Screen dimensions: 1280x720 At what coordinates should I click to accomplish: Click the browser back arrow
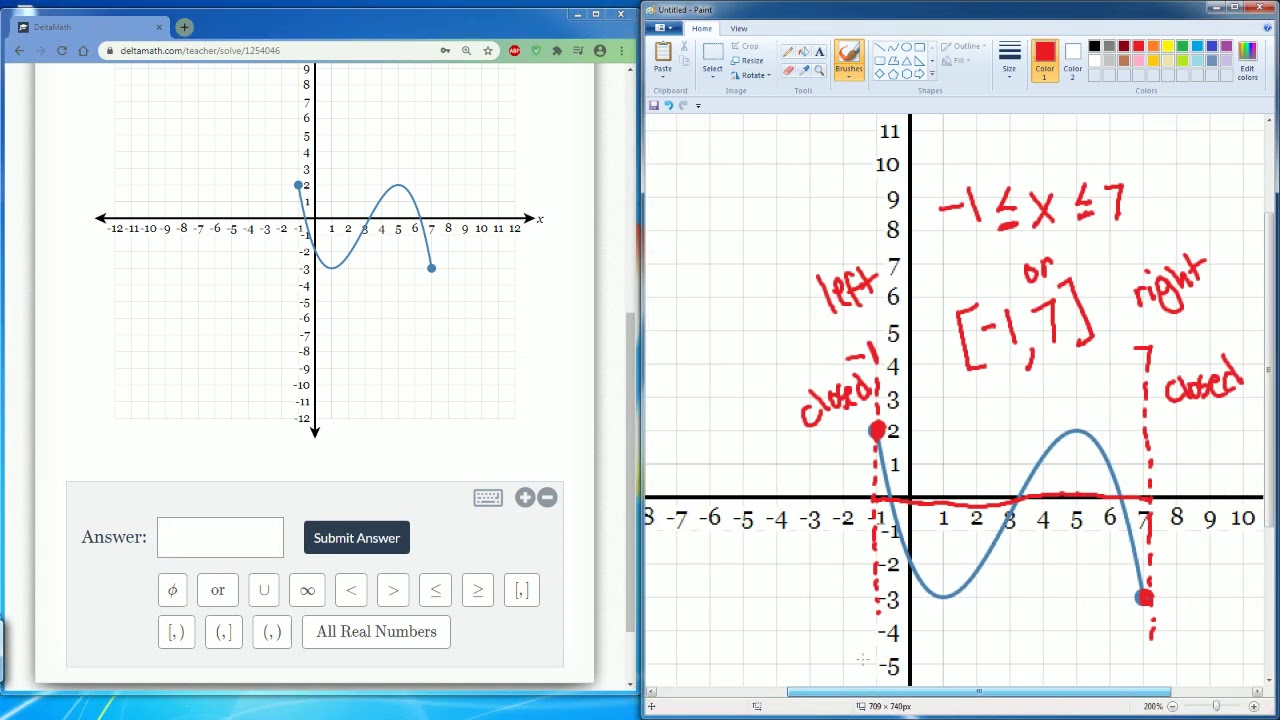19,50
